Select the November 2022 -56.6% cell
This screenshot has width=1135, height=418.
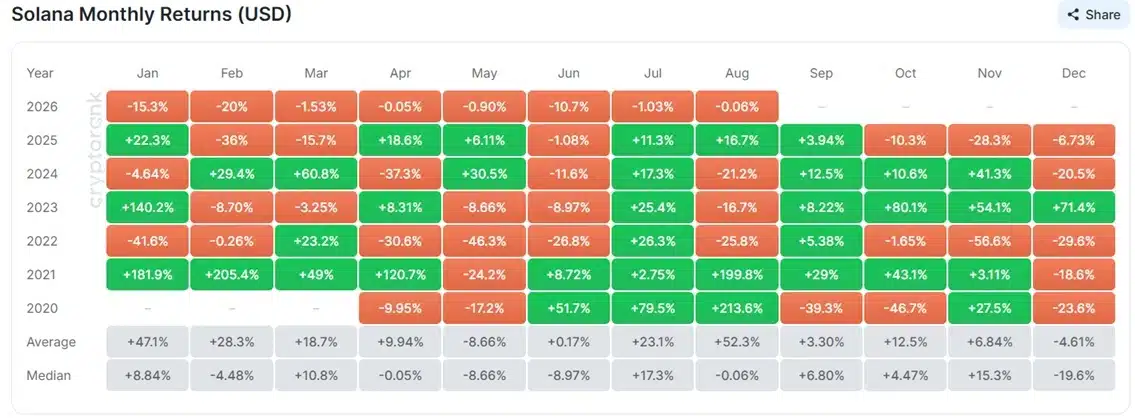click(x=990, y=241)
